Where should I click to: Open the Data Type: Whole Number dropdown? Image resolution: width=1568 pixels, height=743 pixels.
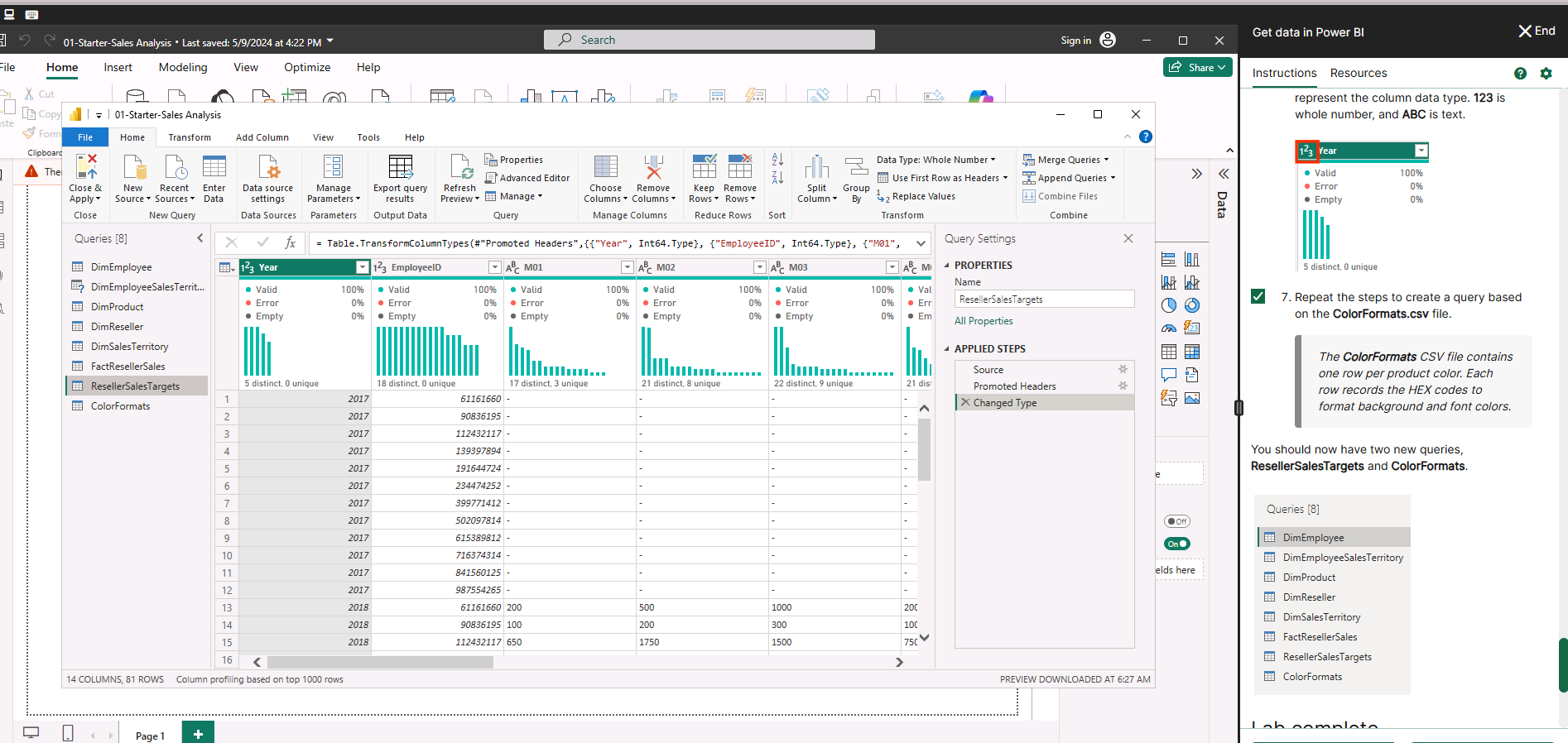pyautogui.click(x=936, y=160)
